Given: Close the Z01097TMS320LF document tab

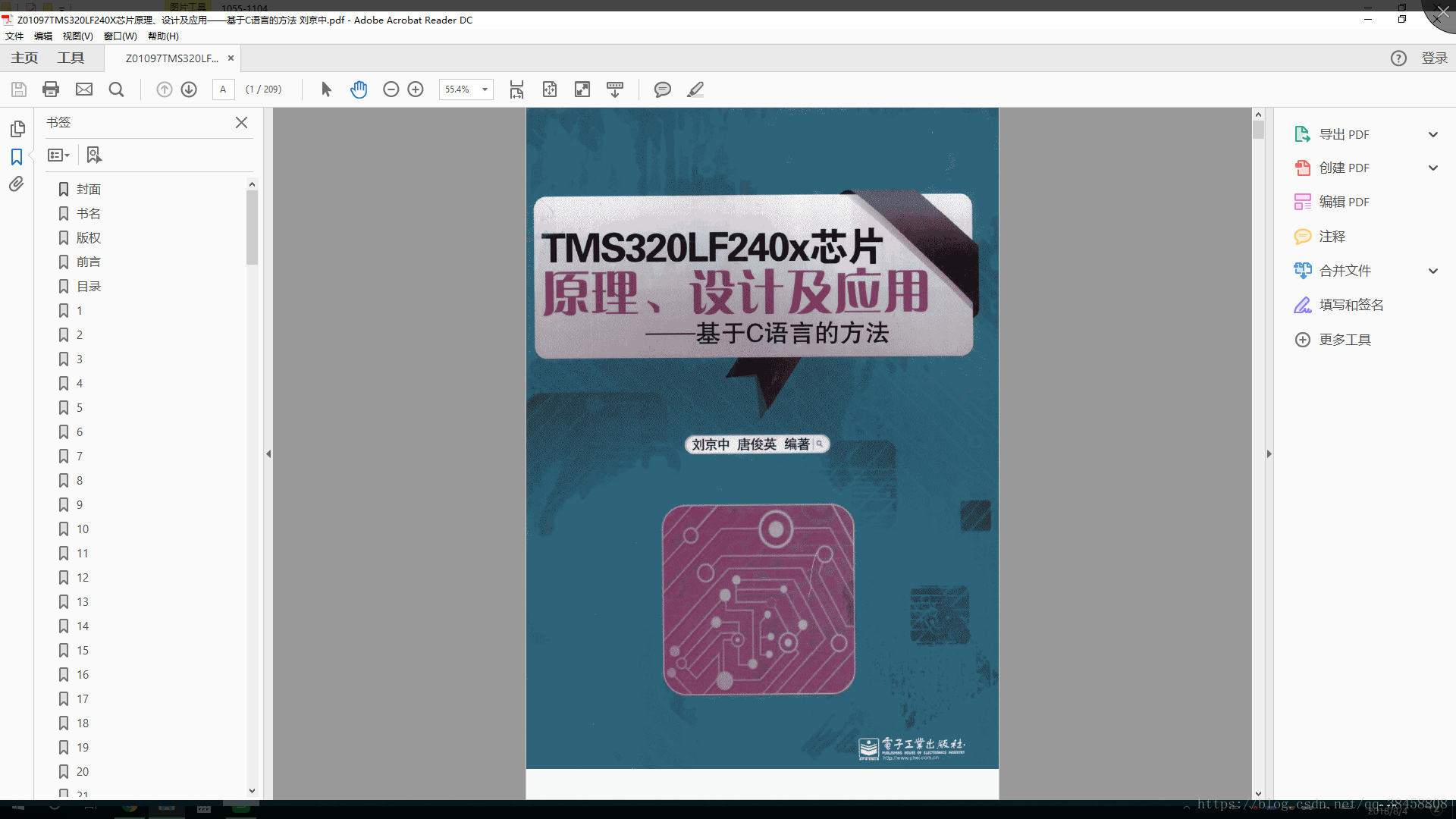Looking at the screenshot, I should (231, 58).
